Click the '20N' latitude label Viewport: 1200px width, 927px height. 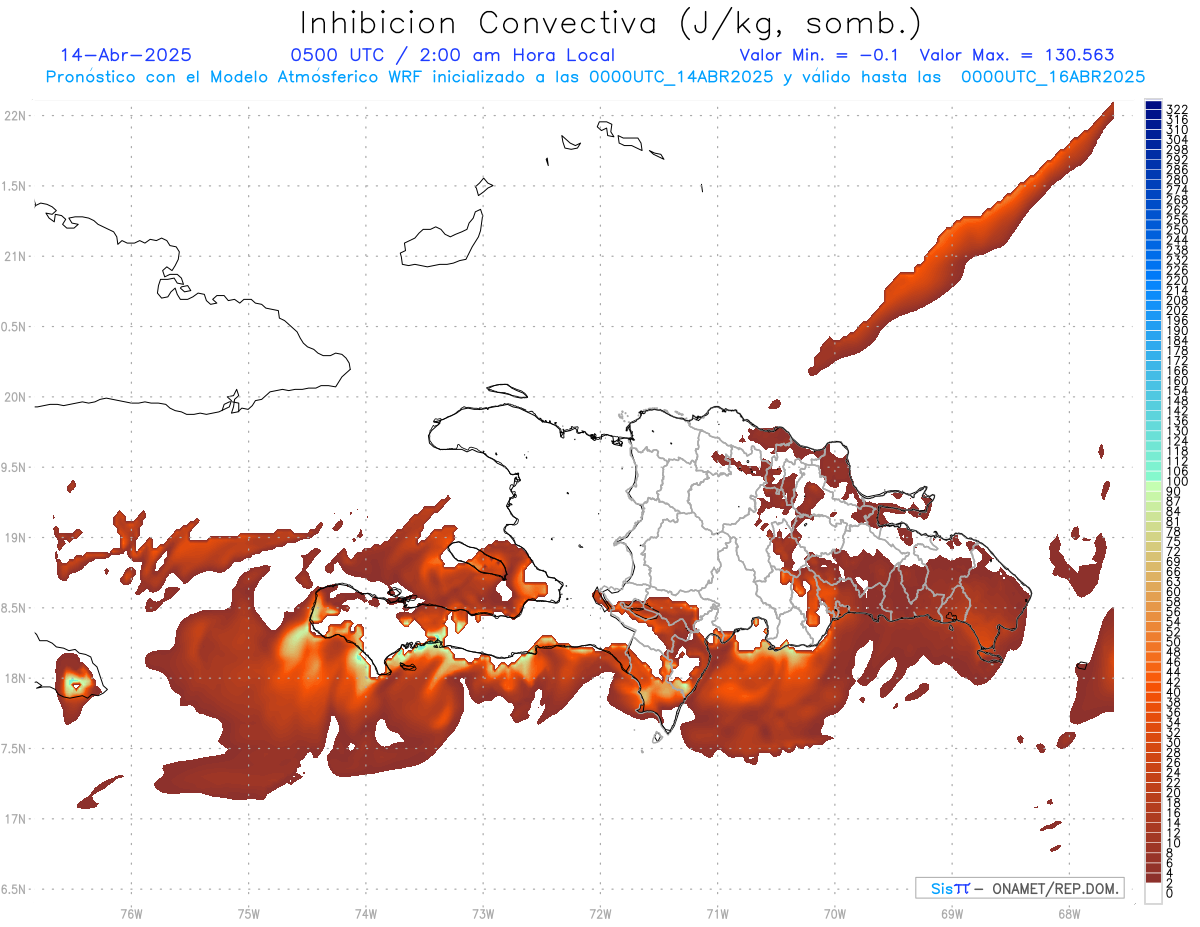click(15, 397)
